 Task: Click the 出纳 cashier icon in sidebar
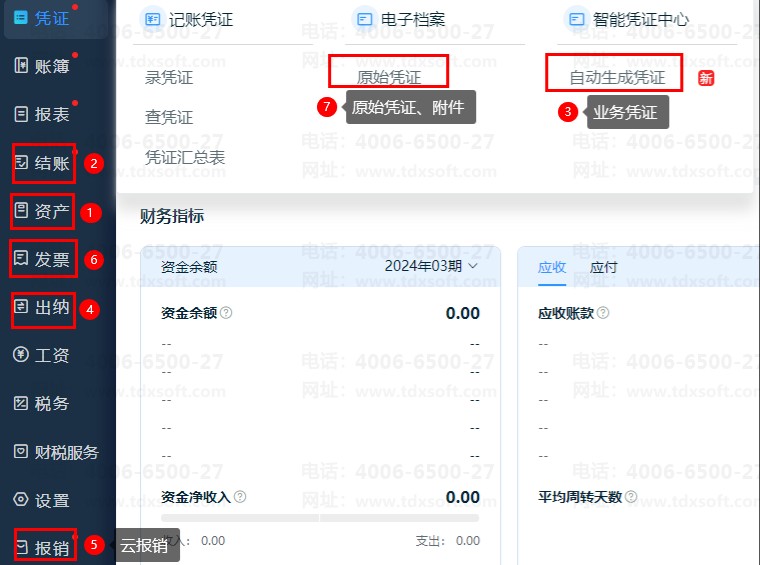pos(21,306)
